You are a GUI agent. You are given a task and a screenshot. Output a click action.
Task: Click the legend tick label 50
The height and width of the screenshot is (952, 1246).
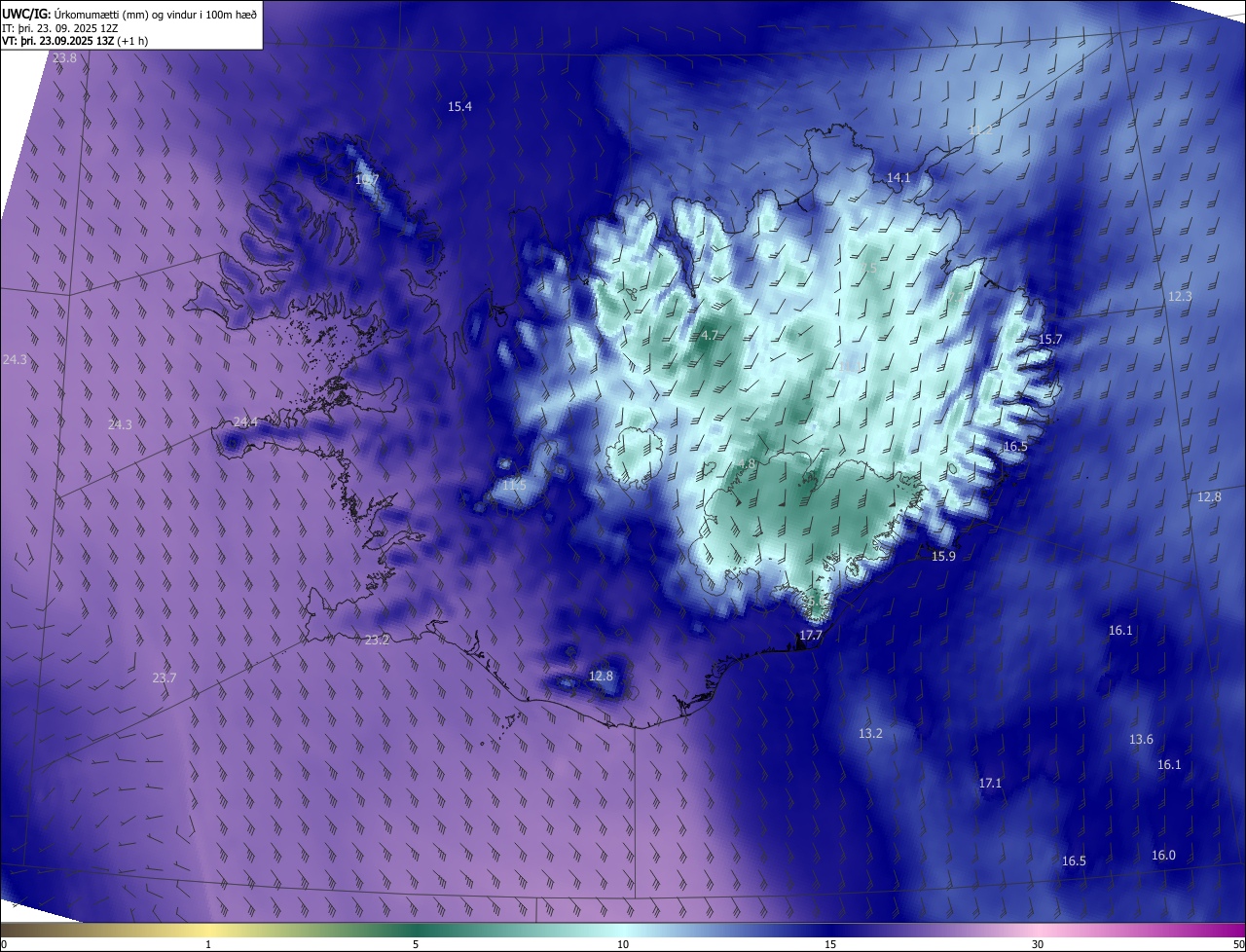(x=1238, y=944)
